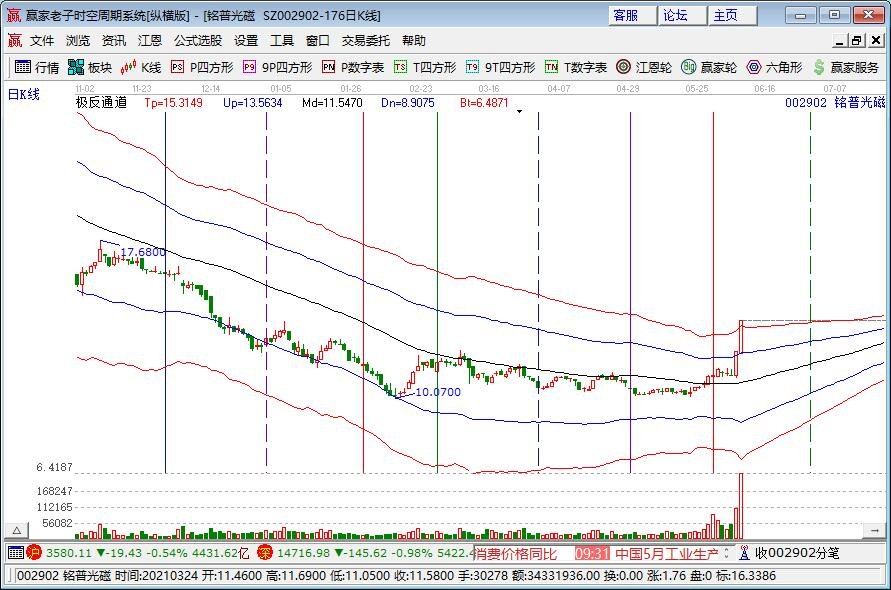
Task: Click the 主页 homepage button
Action: tap(732, 15)
